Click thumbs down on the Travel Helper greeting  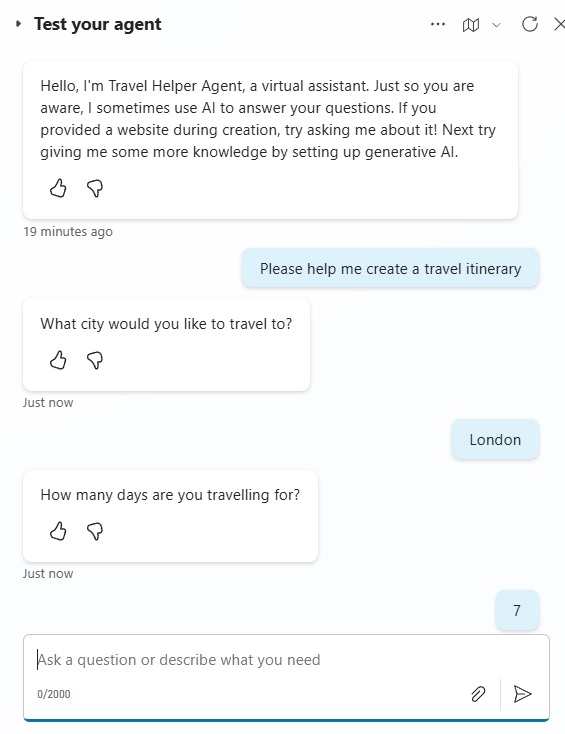[95, 188]
